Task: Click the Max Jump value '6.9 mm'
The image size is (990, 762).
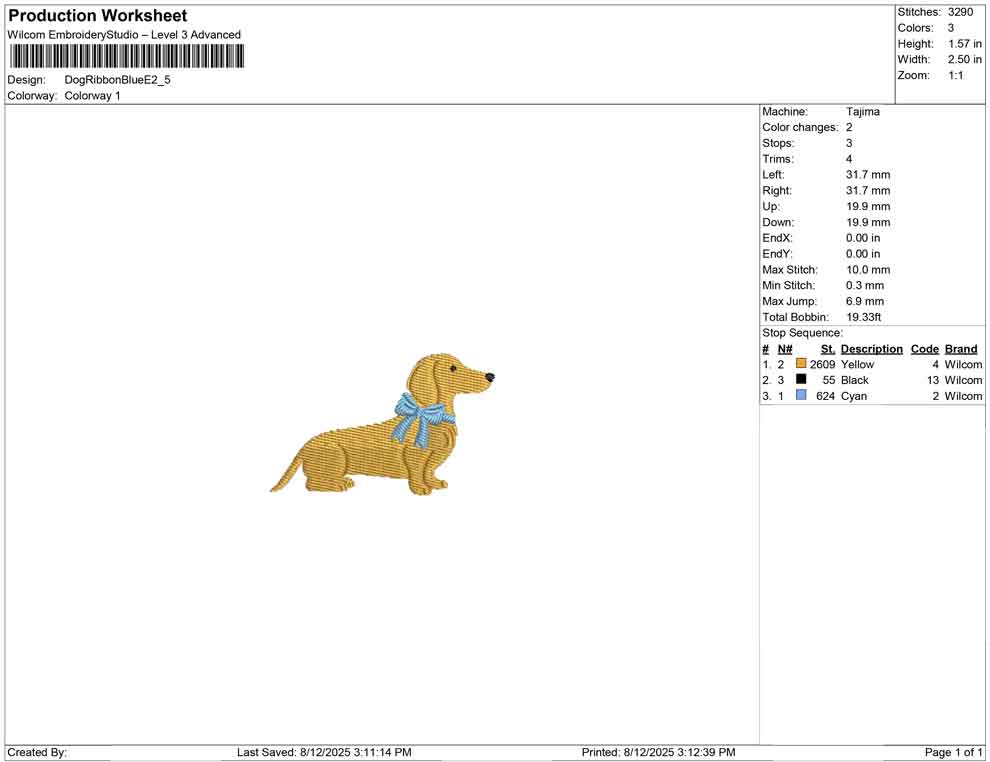Action: pyautogui.click(x=865, y=301)
